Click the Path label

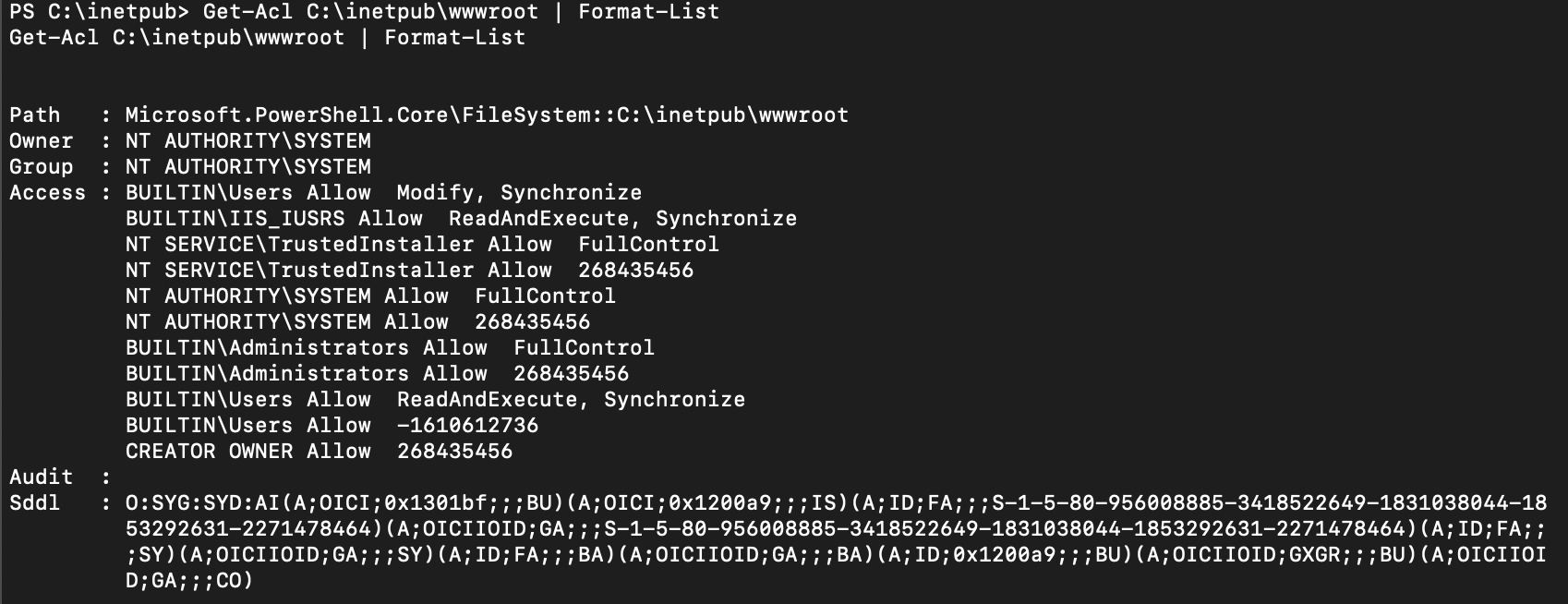(x=34, y=115)
